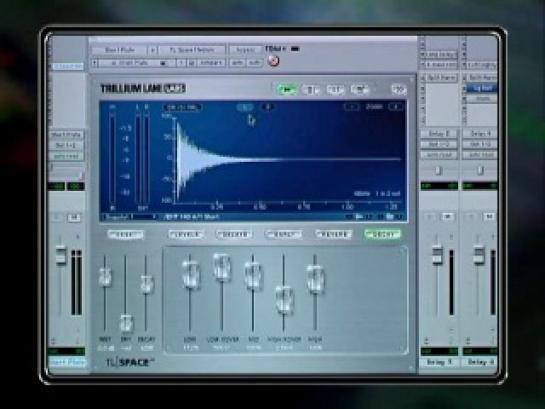Open the Snapshot dropdown below the waveform
Viewport: 545px width, 409px height.
click(x=130, y=217)
